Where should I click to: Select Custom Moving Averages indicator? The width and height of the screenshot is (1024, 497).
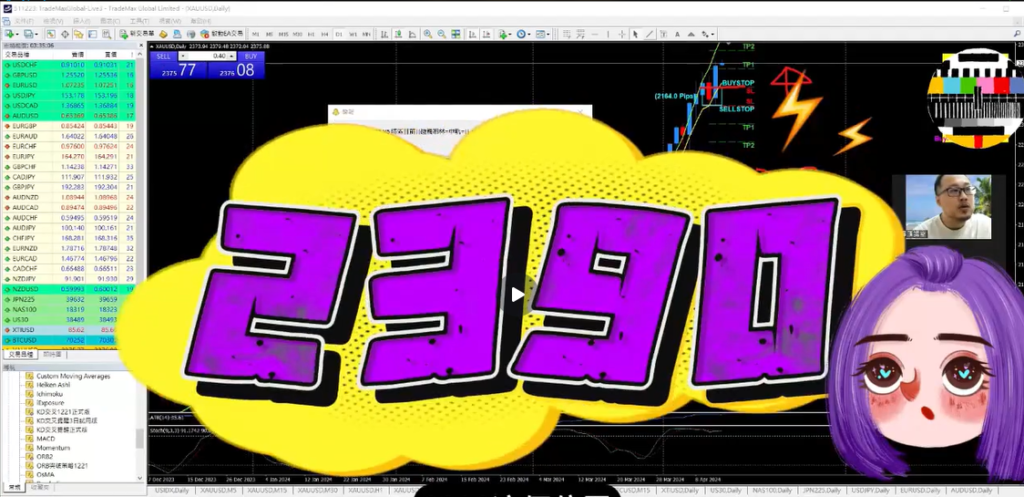tap(73, 376)
